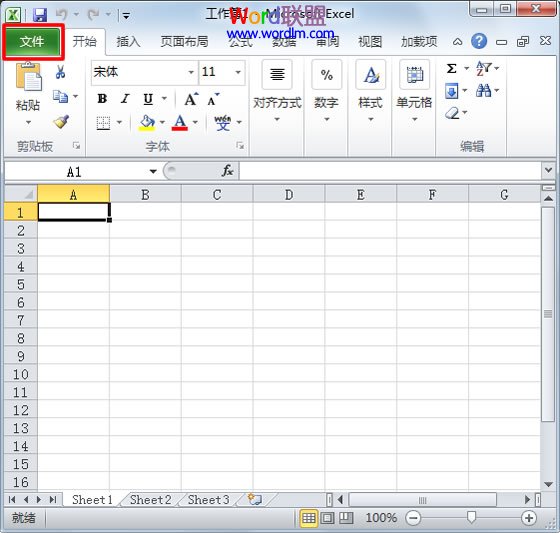Open the customize quick access toolbar dropdown
This screenshot has width=560, height=533.
tap(126, 15)
